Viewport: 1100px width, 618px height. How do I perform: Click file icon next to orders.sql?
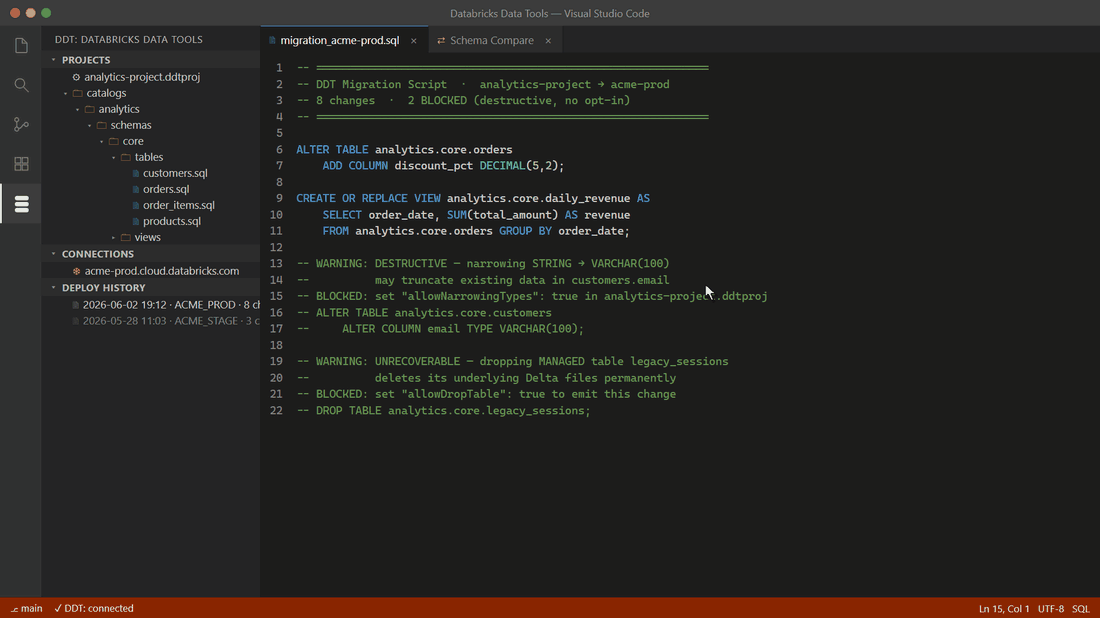click(136, 189)
